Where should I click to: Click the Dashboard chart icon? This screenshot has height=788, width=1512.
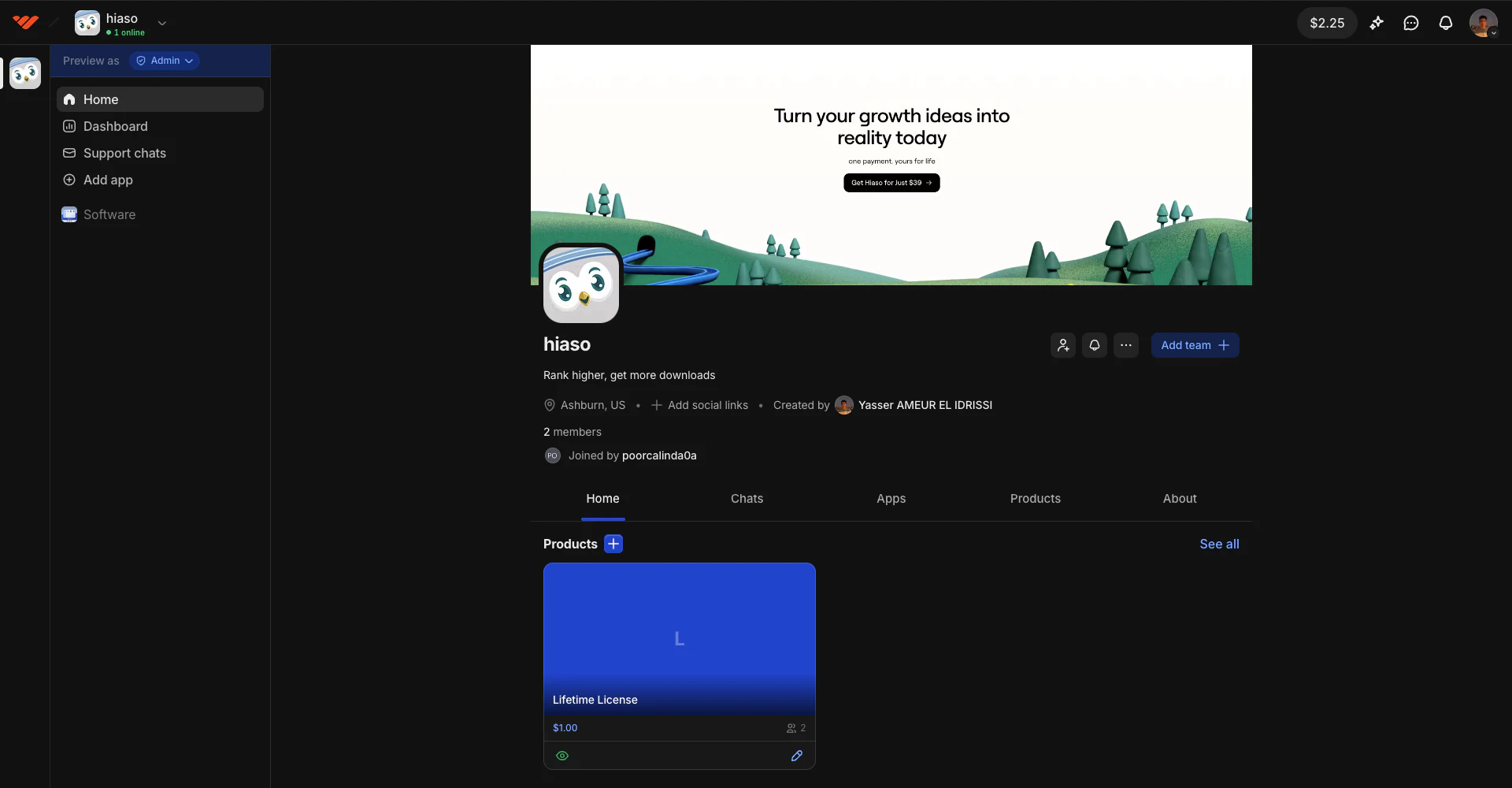[x=69, y=126]
